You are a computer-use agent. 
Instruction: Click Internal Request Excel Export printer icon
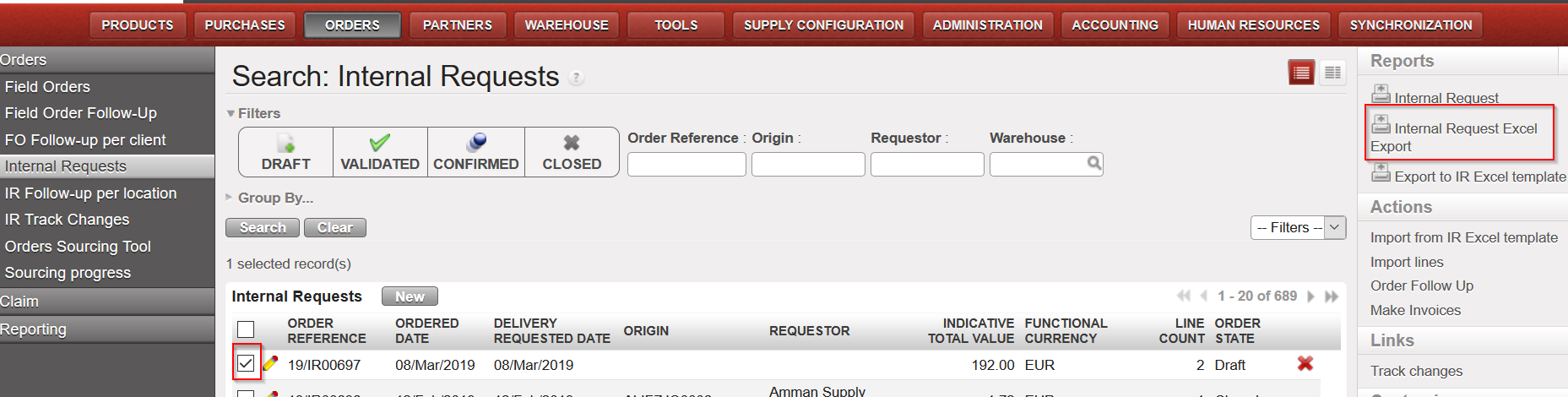[x=1381, y=124]
